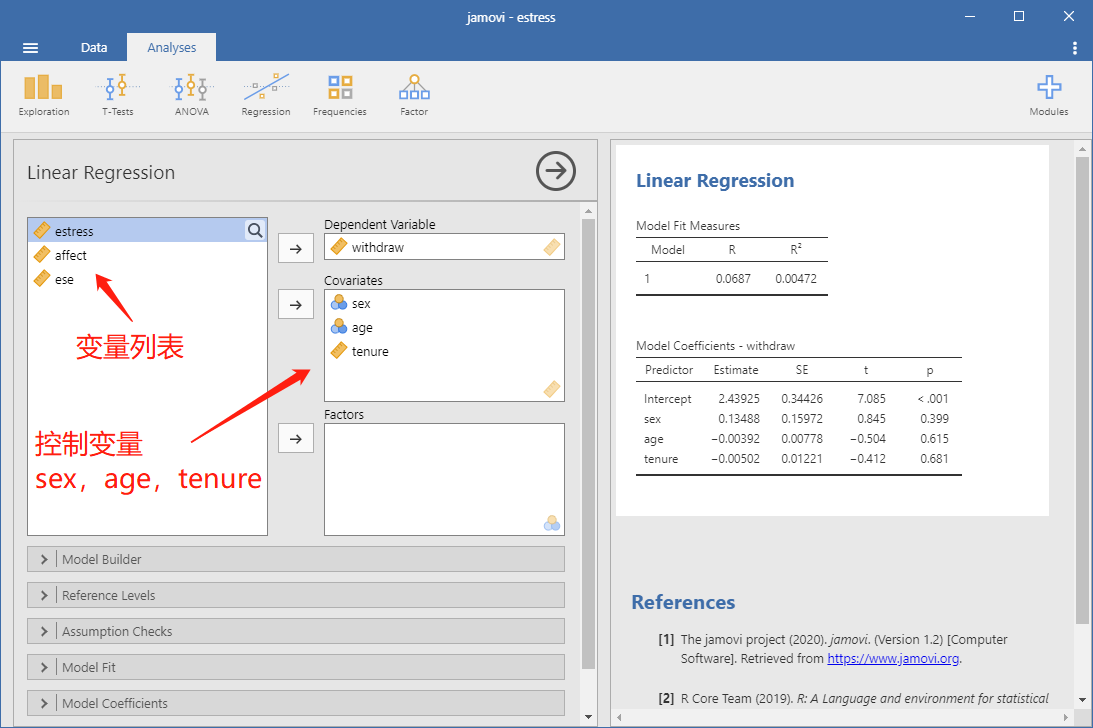
Task: Open the Frequencies analyses icon
Action: pos(339,96)
